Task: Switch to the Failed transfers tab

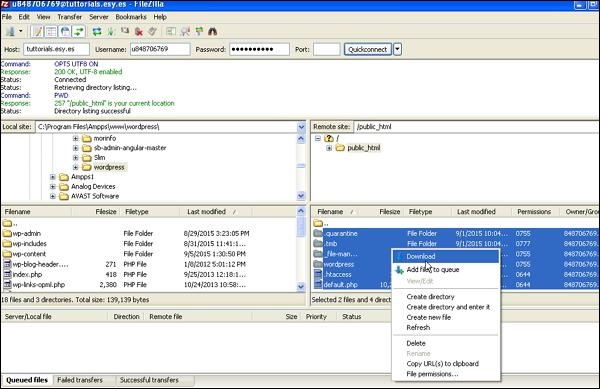Action: pos(80,380)
